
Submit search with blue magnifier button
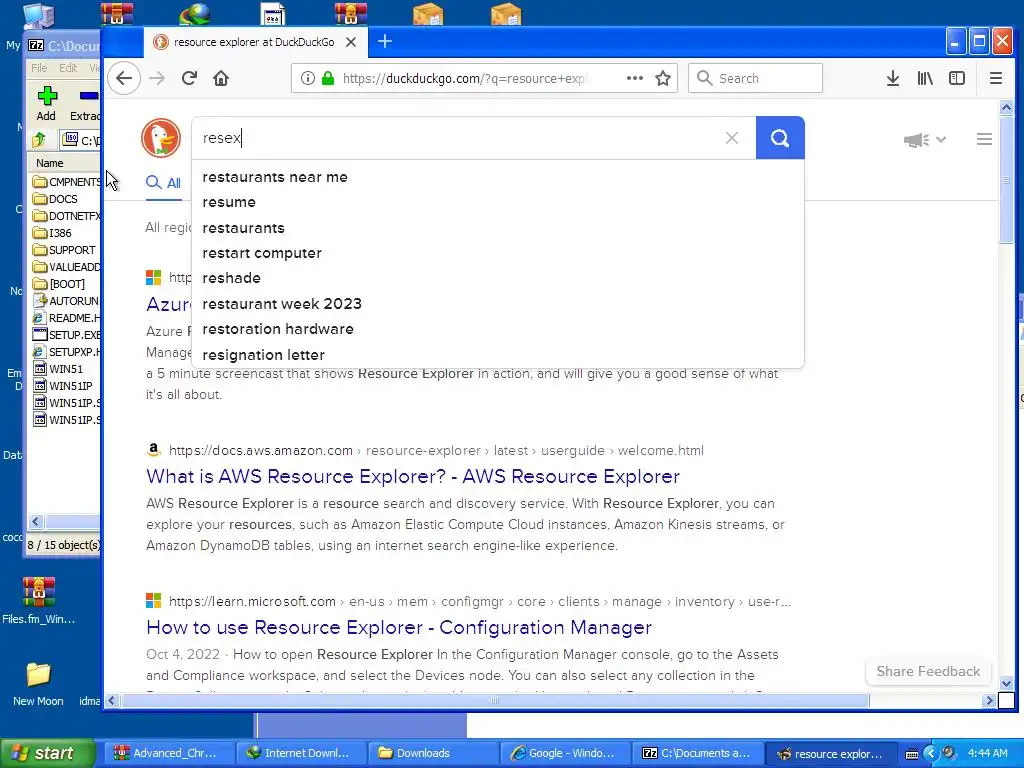780,138
